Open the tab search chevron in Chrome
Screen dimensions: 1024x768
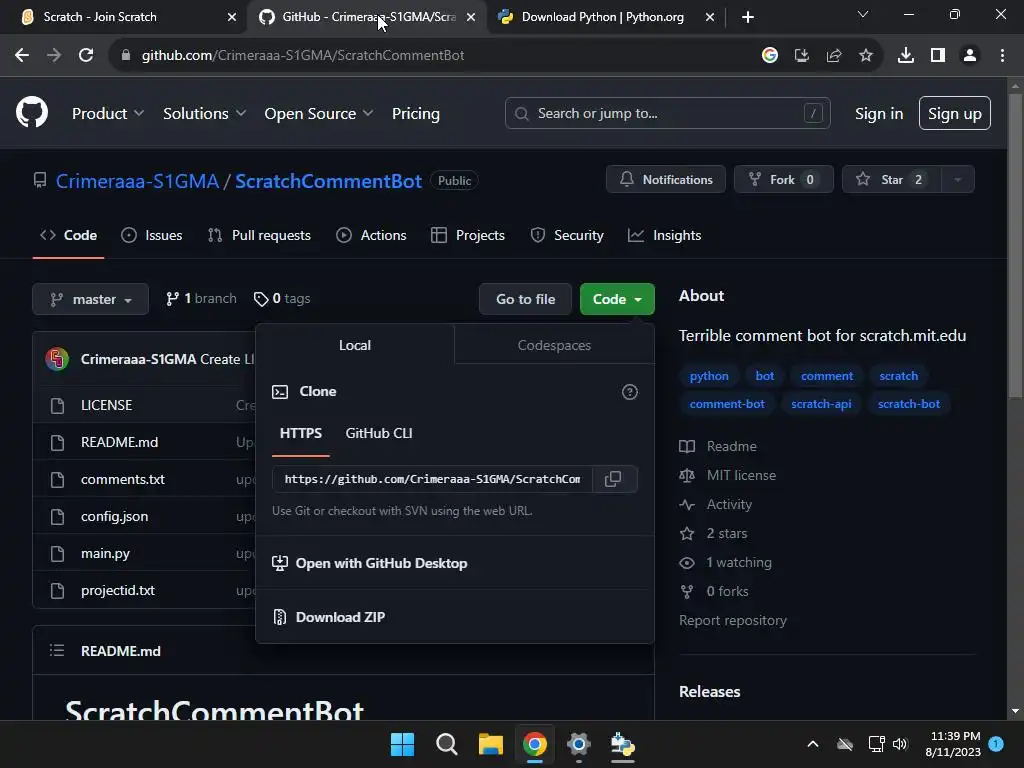(863, 14)
